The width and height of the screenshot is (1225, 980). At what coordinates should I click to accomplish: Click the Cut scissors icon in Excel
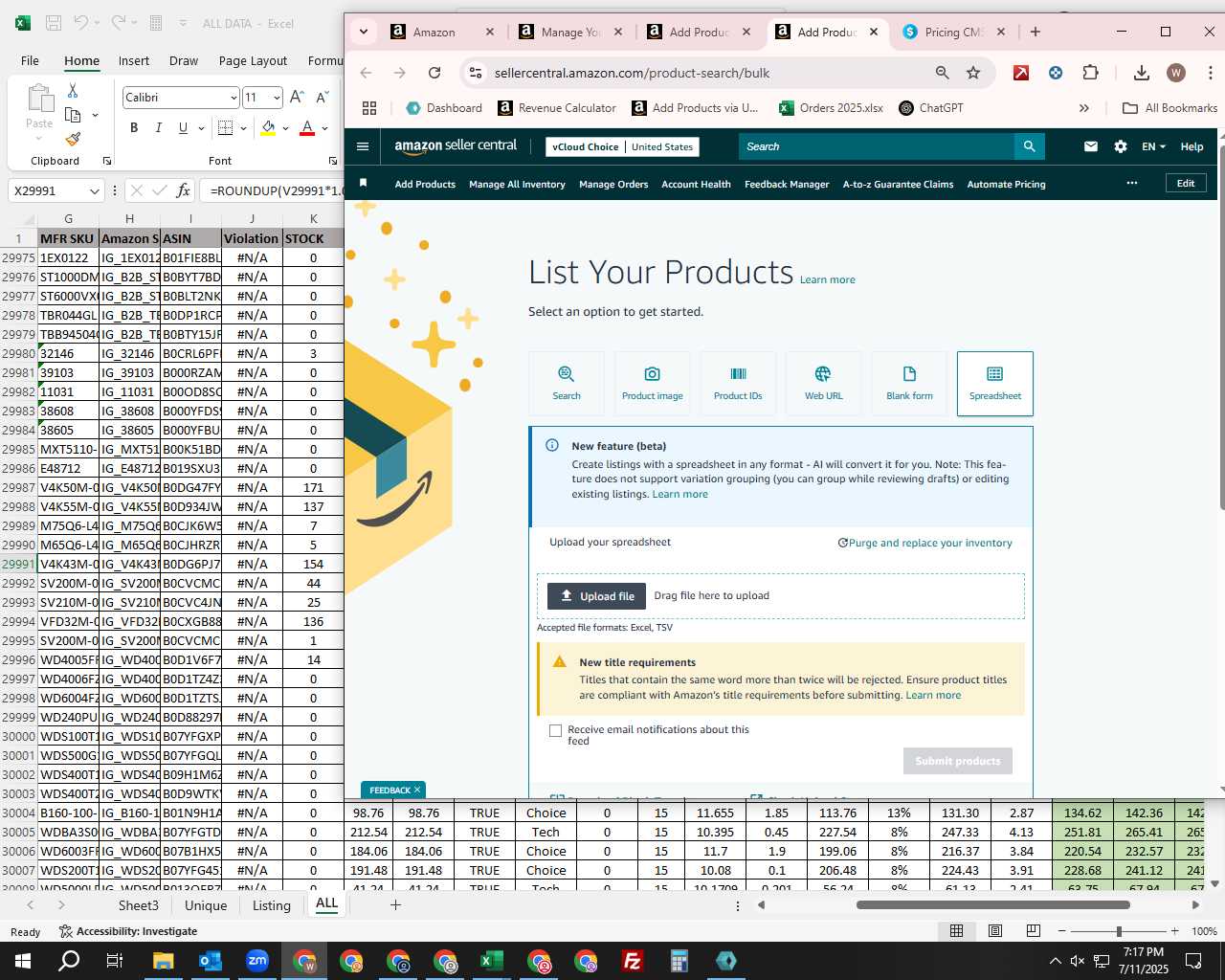pyautogui.click(x=73, y=91)
